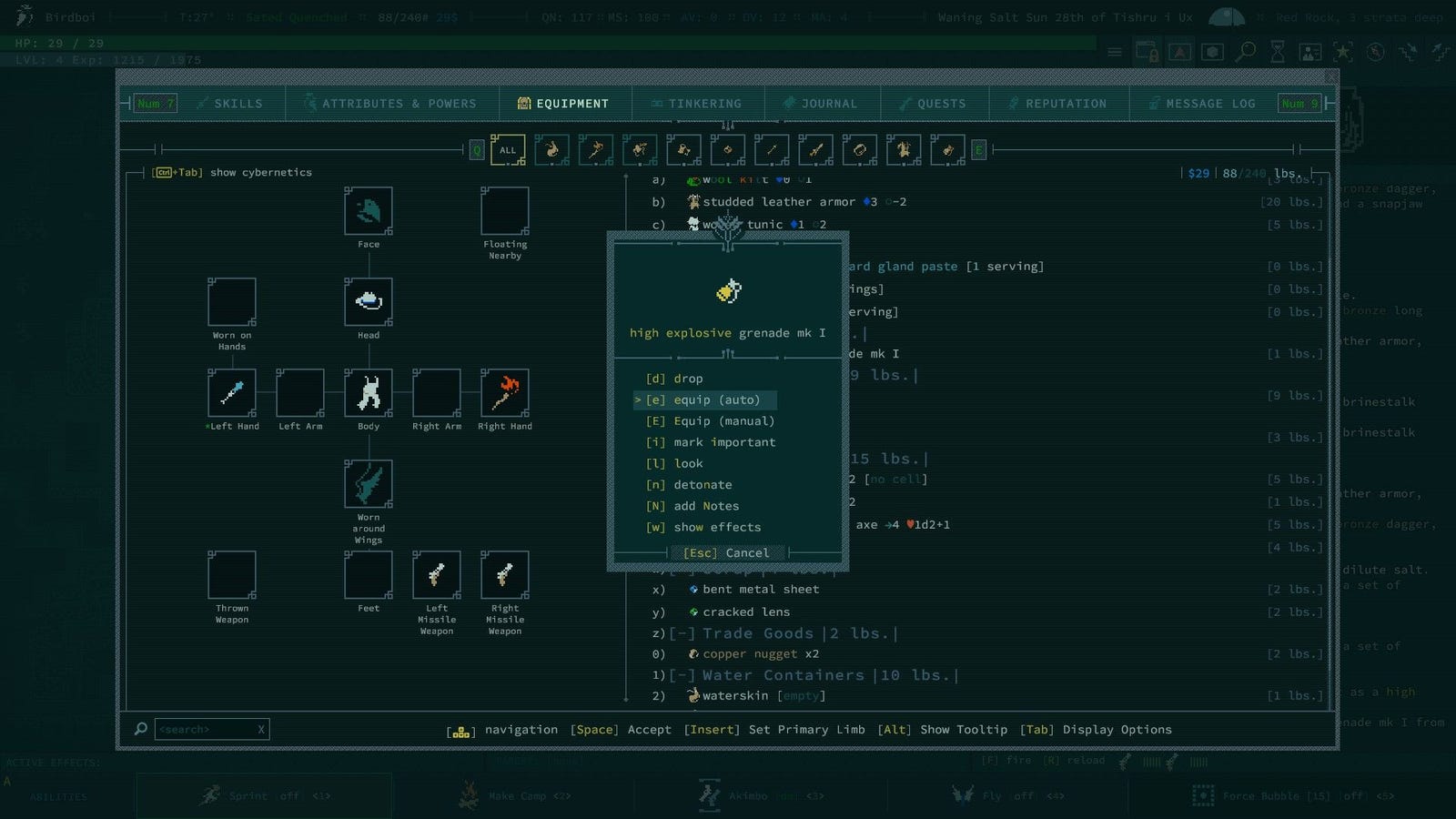Image resolution: width=1456 pixels, height=819 pixels.
Task: Open the Quests tab
Action: pyautogui.click(x=934, y=104)
